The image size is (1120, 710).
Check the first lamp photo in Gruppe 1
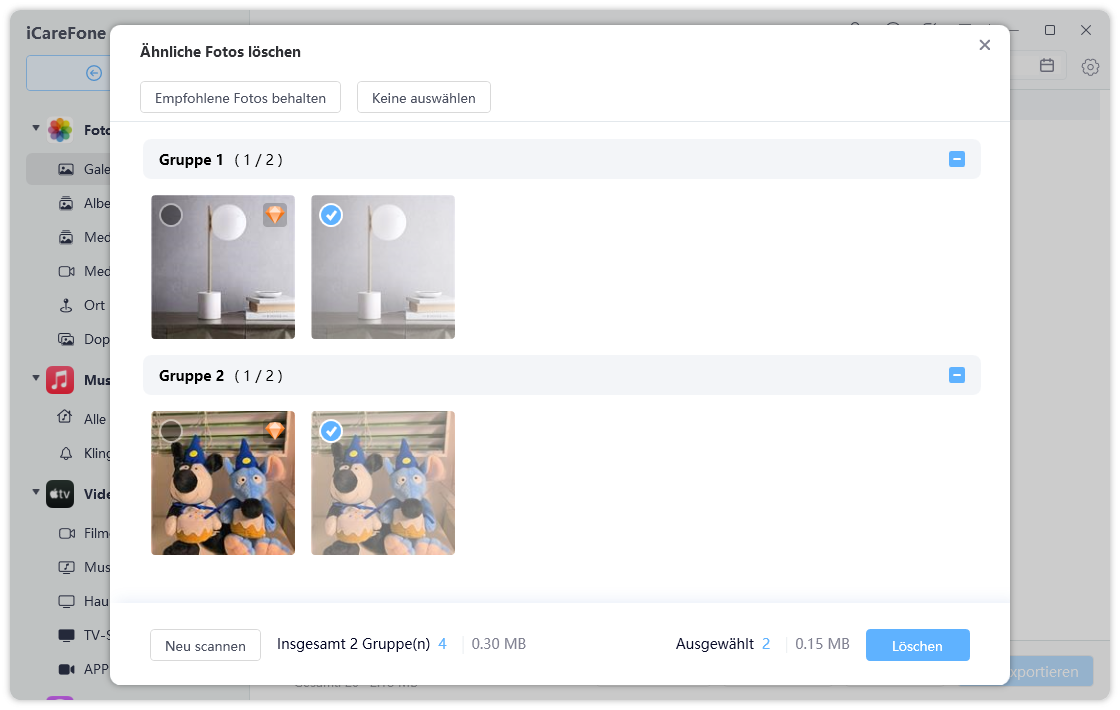171,215
